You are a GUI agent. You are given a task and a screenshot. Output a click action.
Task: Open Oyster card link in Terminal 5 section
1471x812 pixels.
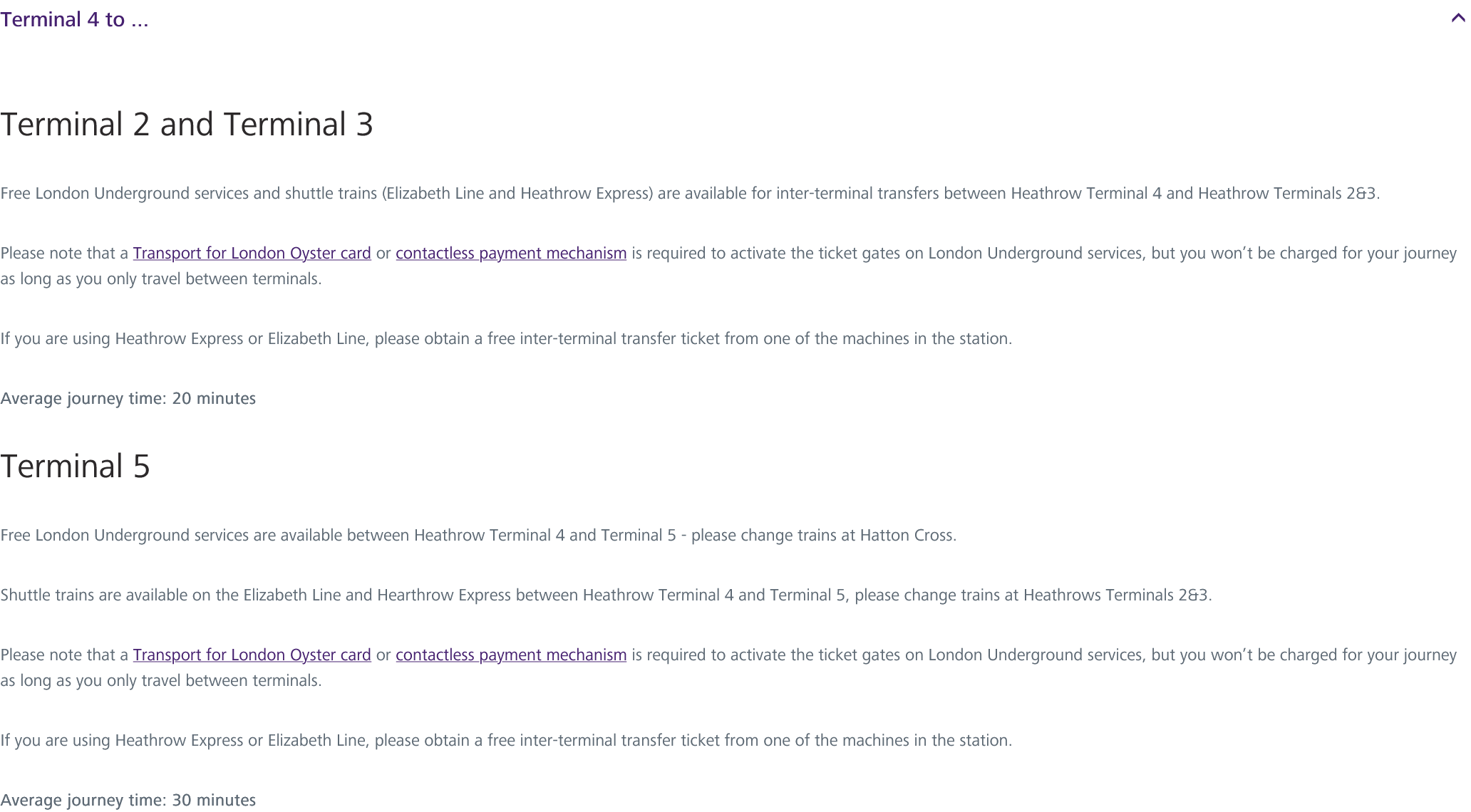[x=252, y=655]
